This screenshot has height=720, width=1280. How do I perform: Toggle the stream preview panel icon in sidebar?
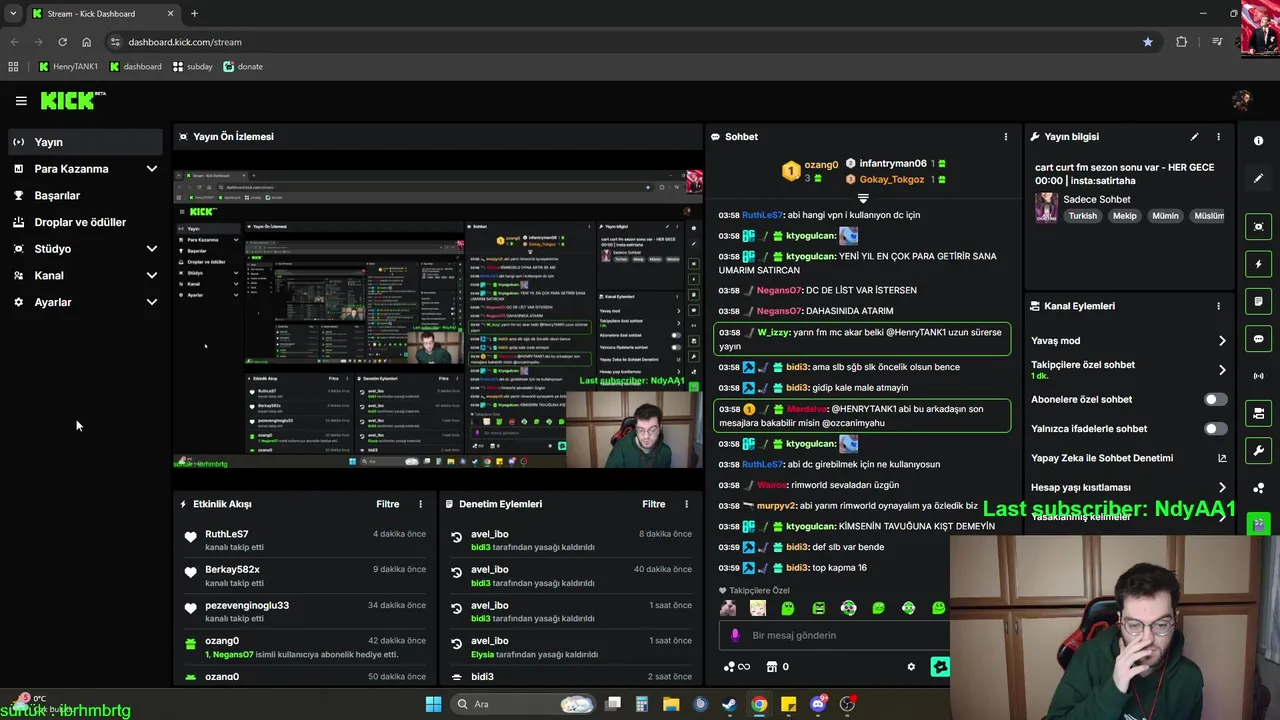click(x=1258, y=227)
